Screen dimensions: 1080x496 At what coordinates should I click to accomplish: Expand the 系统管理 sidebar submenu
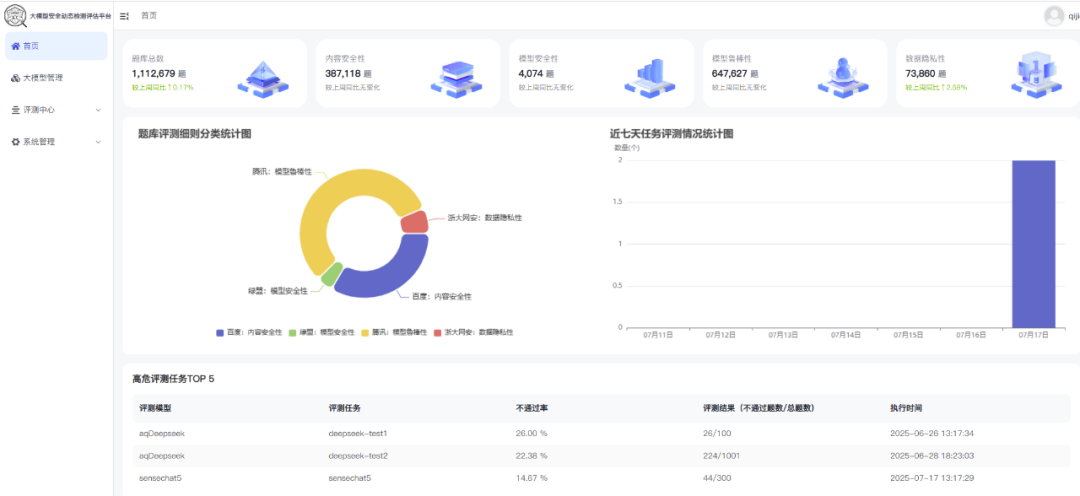click(57, 142)
